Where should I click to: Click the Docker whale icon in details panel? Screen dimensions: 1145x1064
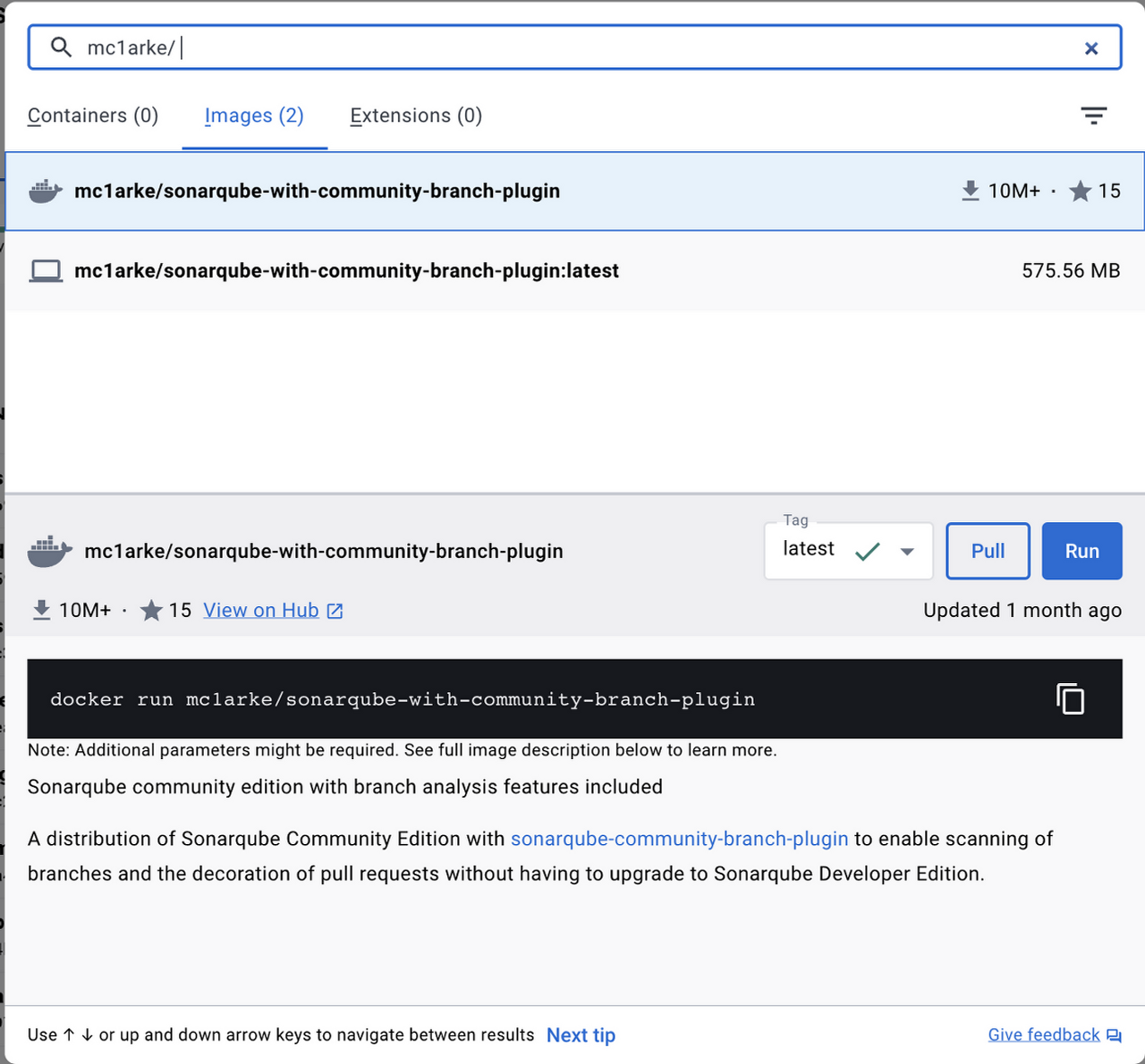(49, 551)
